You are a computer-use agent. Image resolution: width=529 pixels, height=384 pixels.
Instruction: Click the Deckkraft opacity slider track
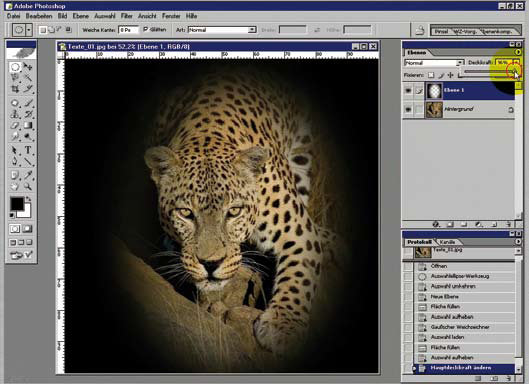[x=489, y=72]
